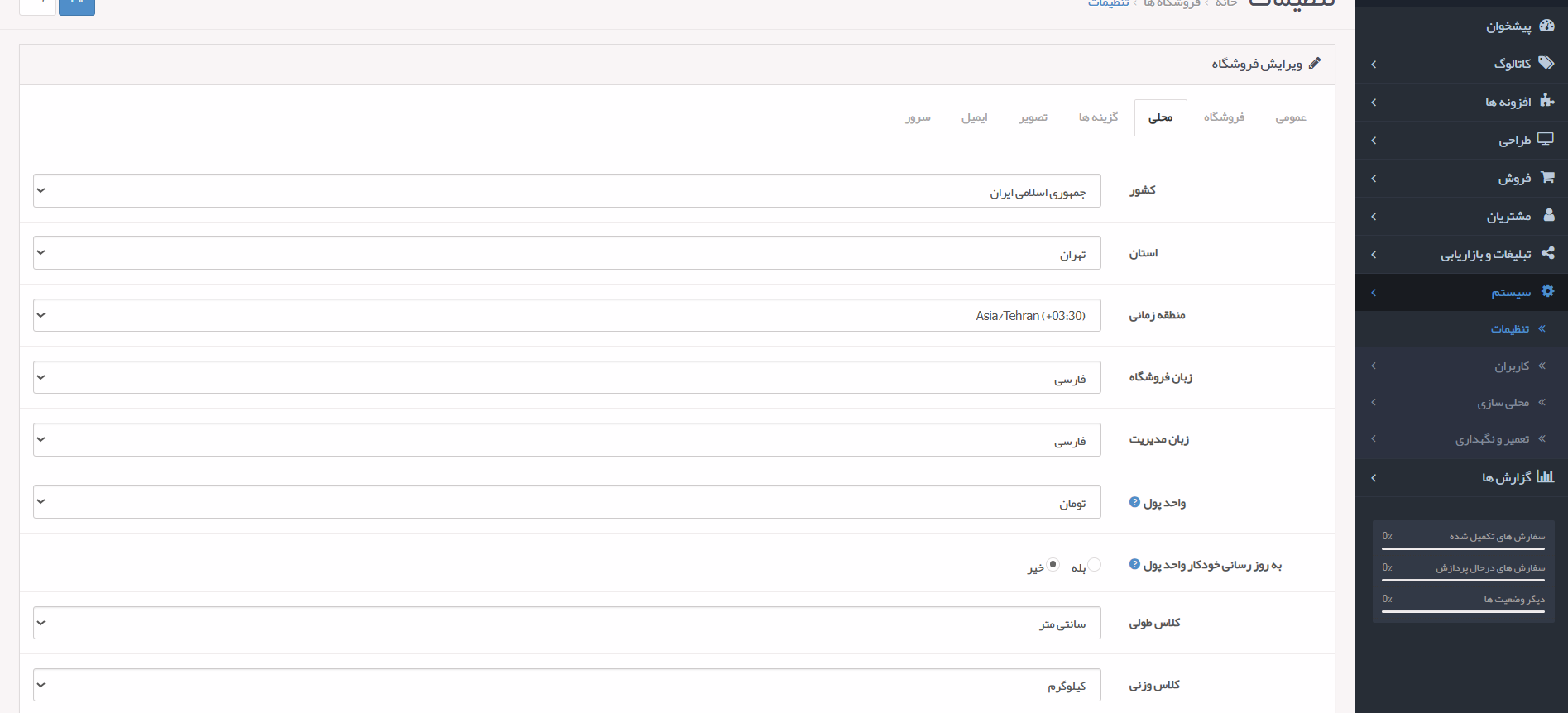
Task: Click the pencil icon by ویرایش فروشگاه
Action: (x=1314, y=64)
